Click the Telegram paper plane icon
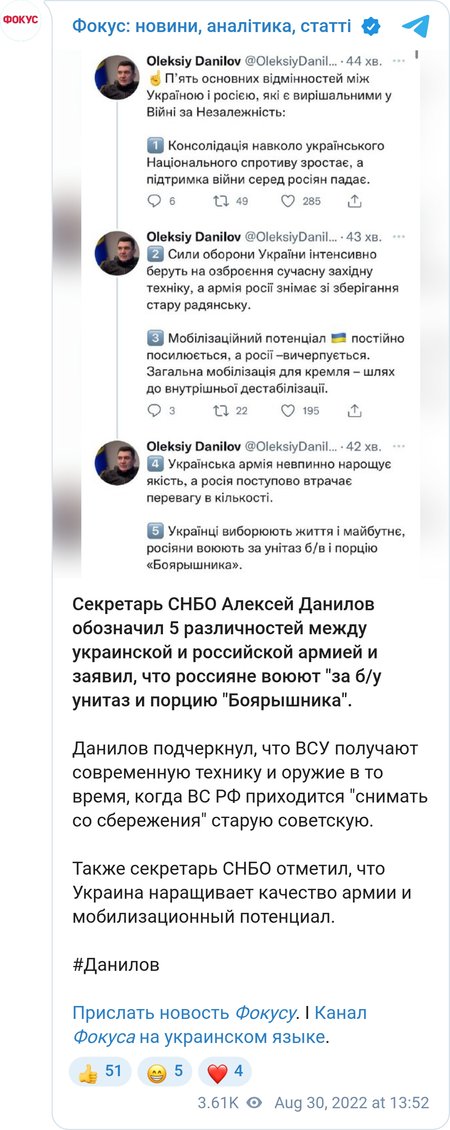The height and width of the screenshot is (1130, 450). [x=415, y=27]
